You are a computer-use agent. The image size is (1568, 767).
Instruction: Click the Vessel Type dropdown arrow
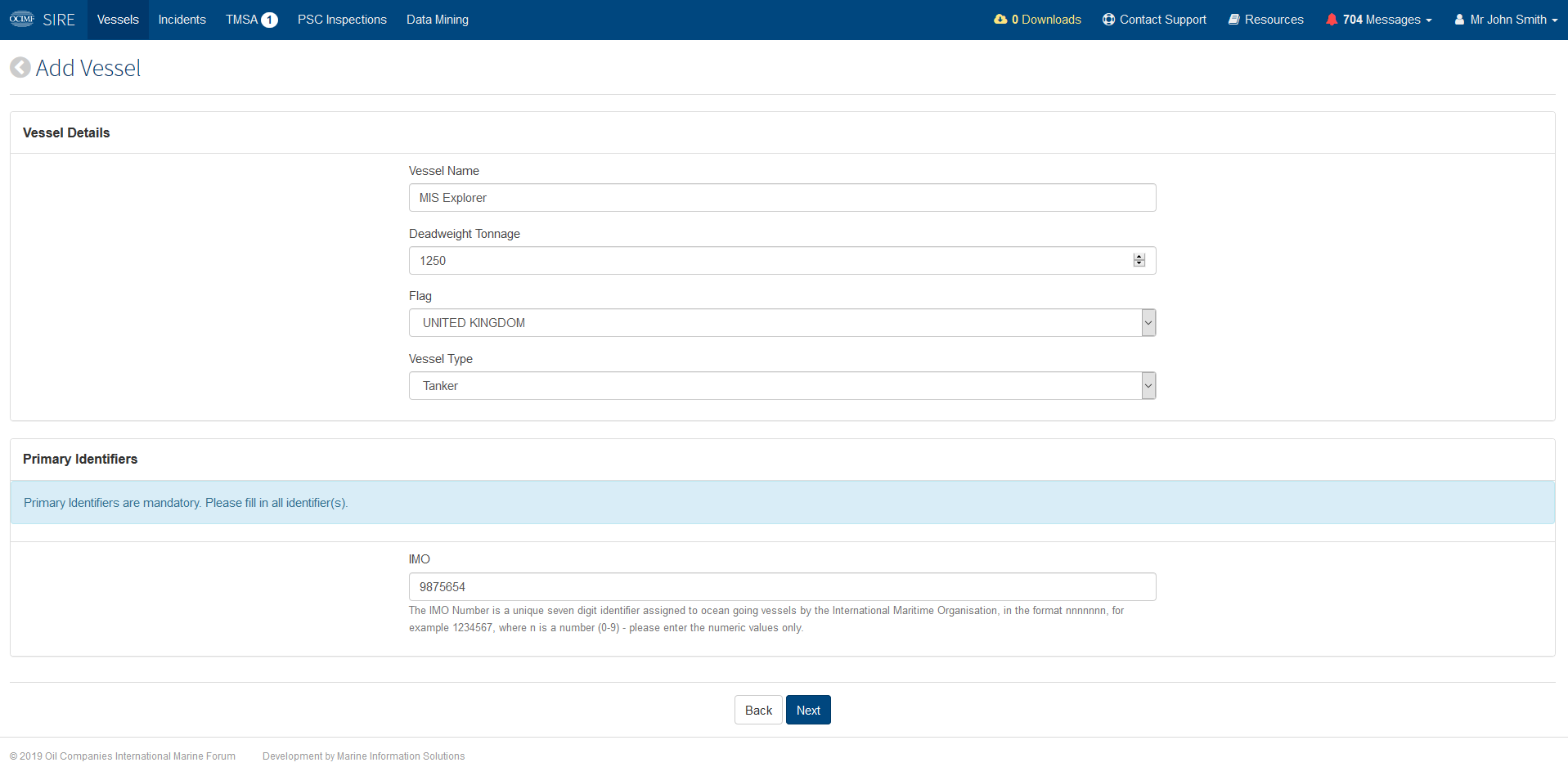point(1148,386)
